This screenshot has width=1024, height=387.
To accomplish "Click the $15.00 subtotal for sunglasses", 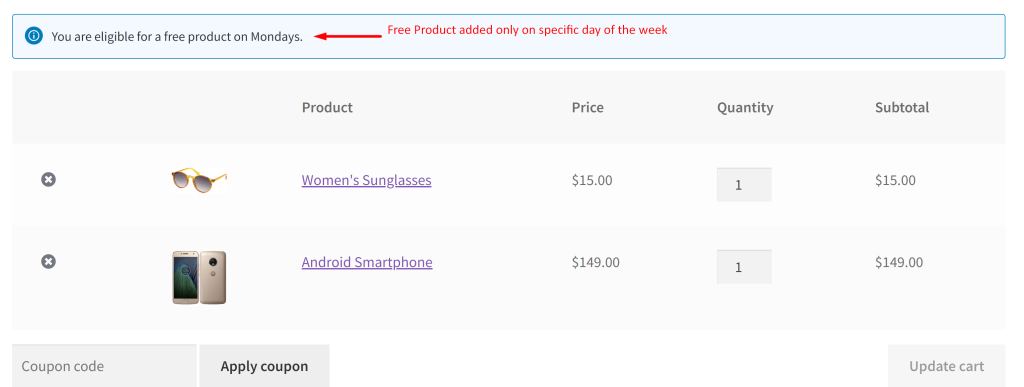I will pyautogui.click(x=895, y=180).
